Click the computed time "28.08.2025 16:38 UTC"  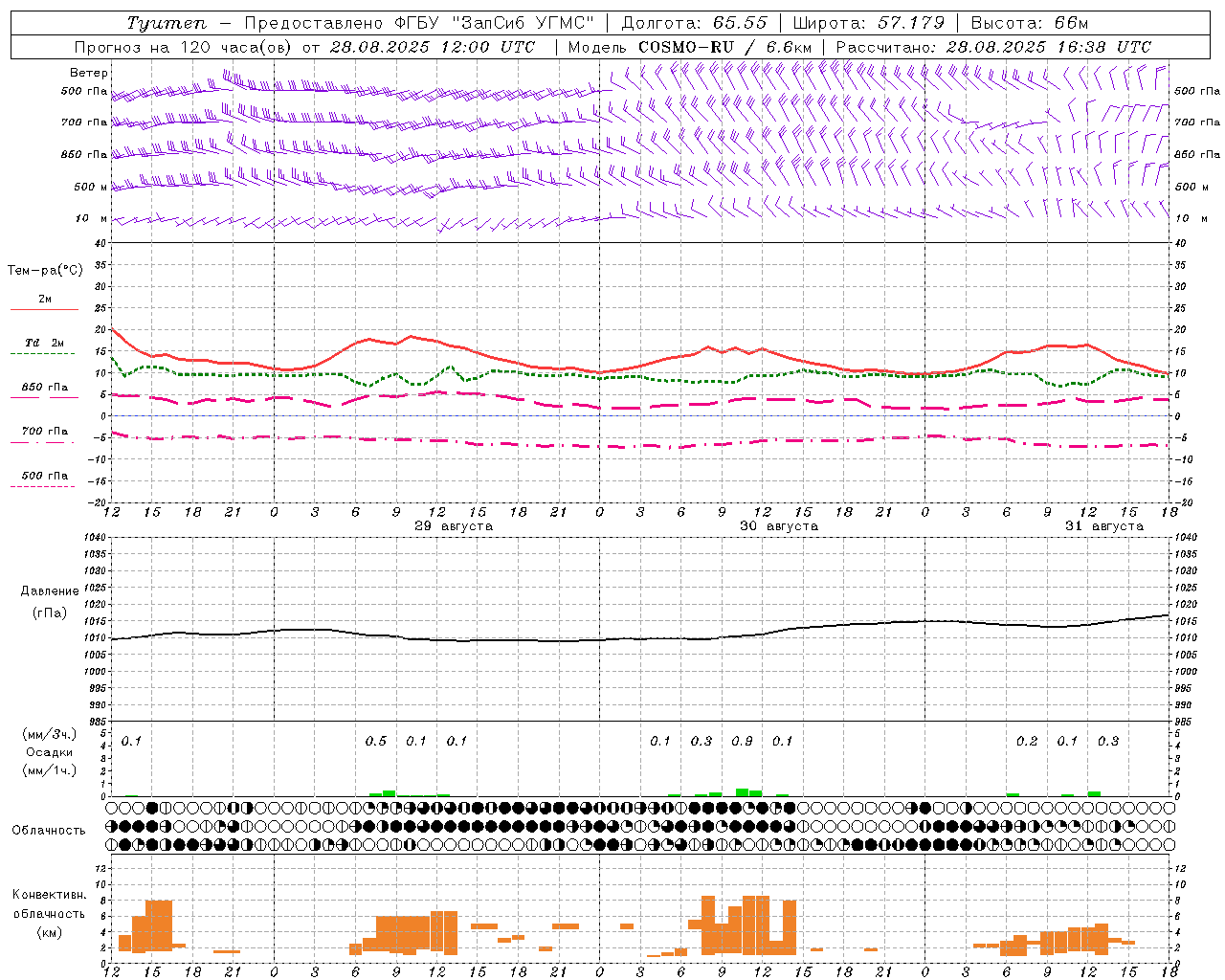(x=1048, y=47)
